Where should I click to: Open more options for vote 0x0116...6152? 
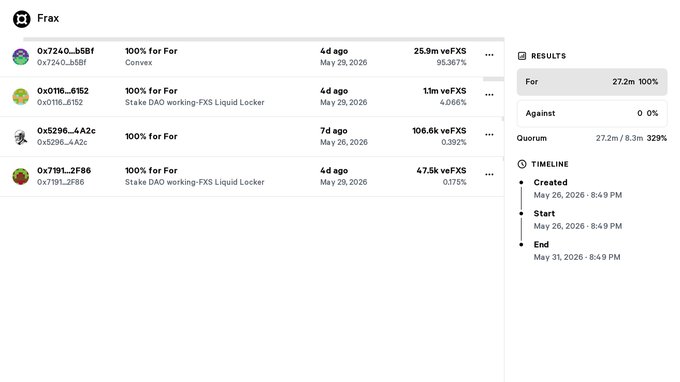(489, 95)
